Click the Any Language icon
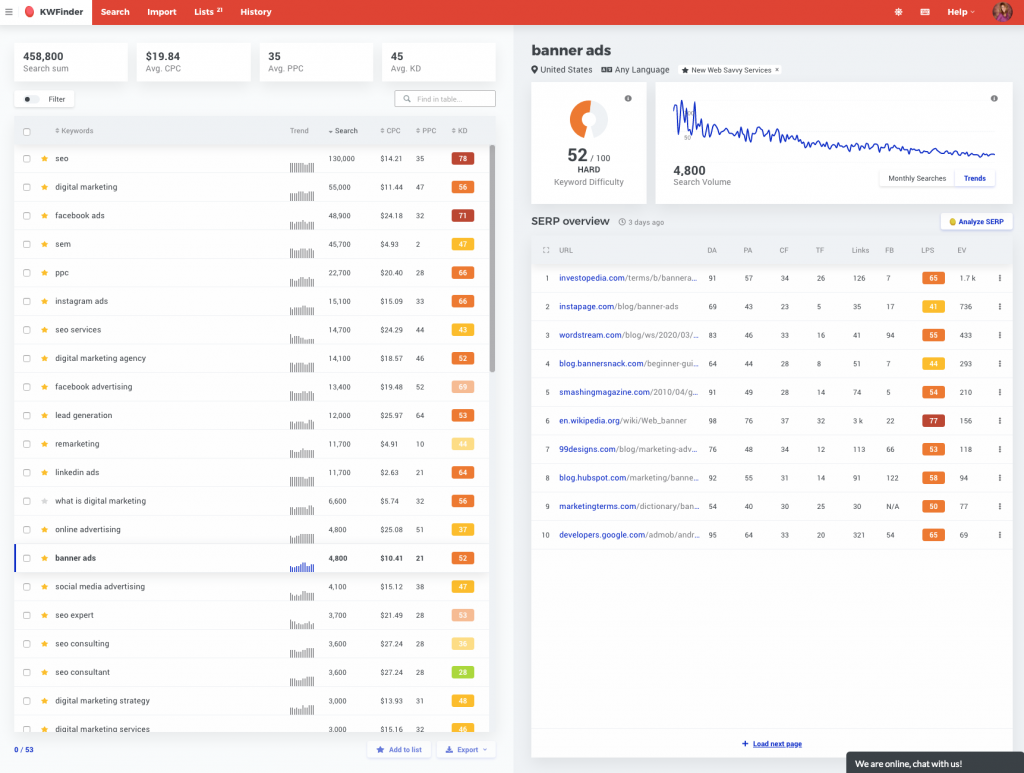 tap(606, 70)
